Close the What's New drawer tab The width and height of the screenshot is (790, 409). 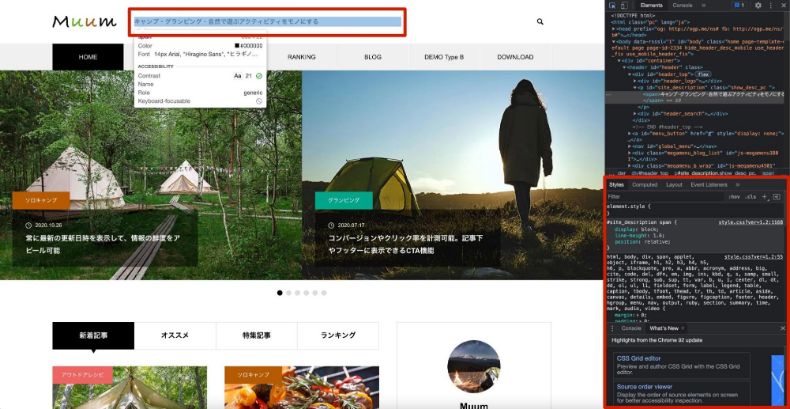point(683,328)
